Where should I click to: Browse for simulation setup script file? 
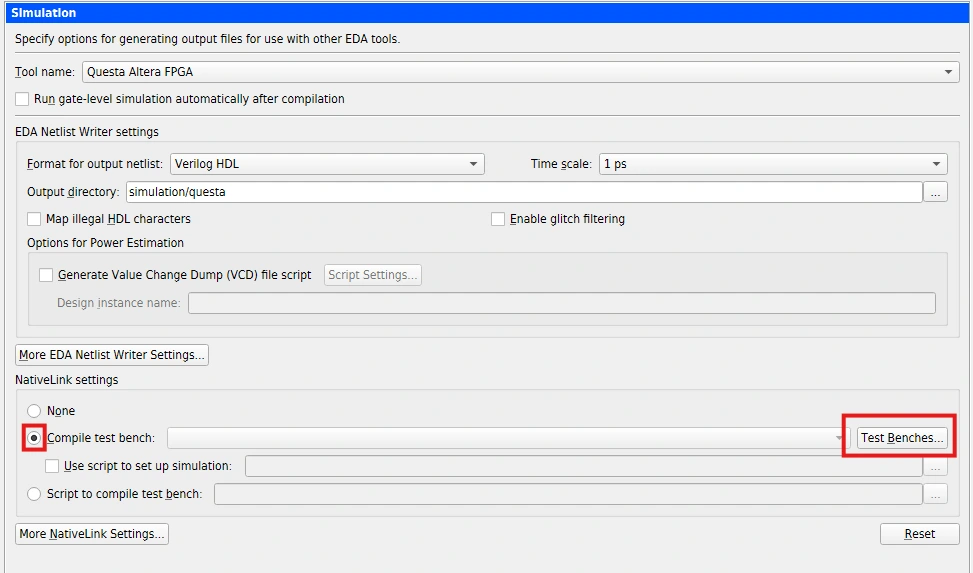tap(935, 467)
